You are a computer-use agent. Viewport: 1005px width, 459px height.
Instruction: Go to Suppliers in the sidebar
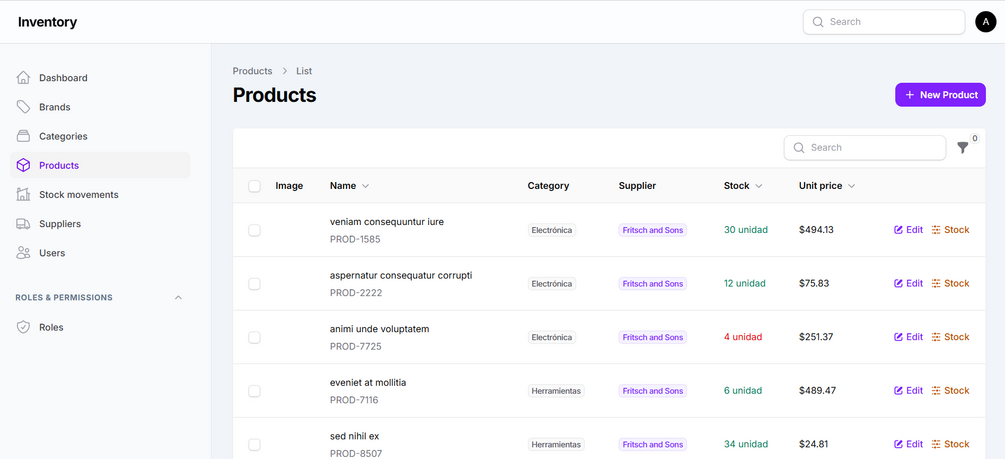click(x=100, y=224)
